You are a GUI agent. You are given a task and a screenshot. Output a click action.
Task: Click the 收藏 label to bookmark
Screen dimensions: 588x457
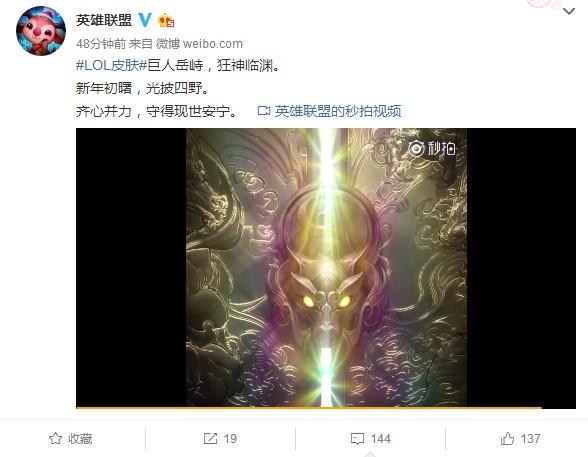coord(80,439)
